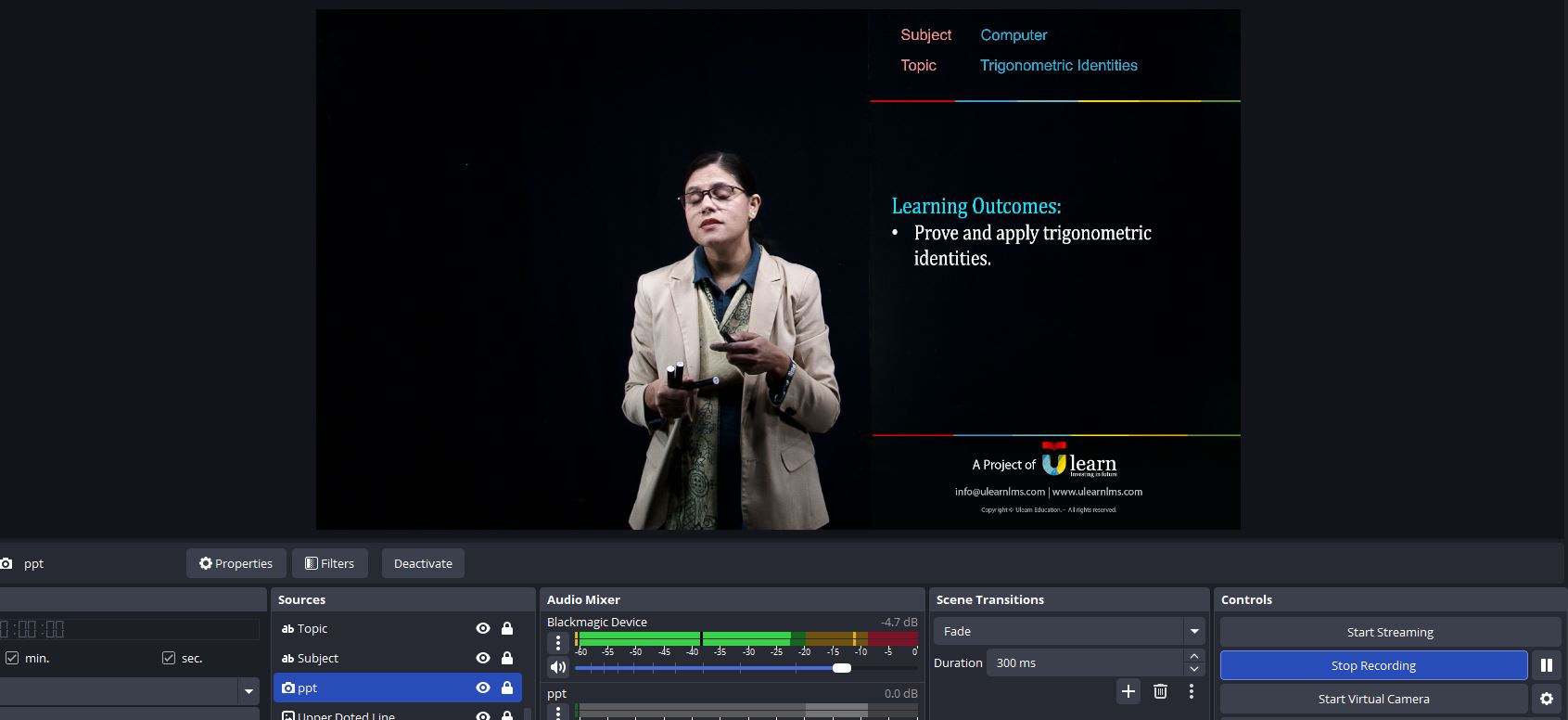Click the 0.0 dB level readout
The image size is (1568, 720).
coord(900,693)
